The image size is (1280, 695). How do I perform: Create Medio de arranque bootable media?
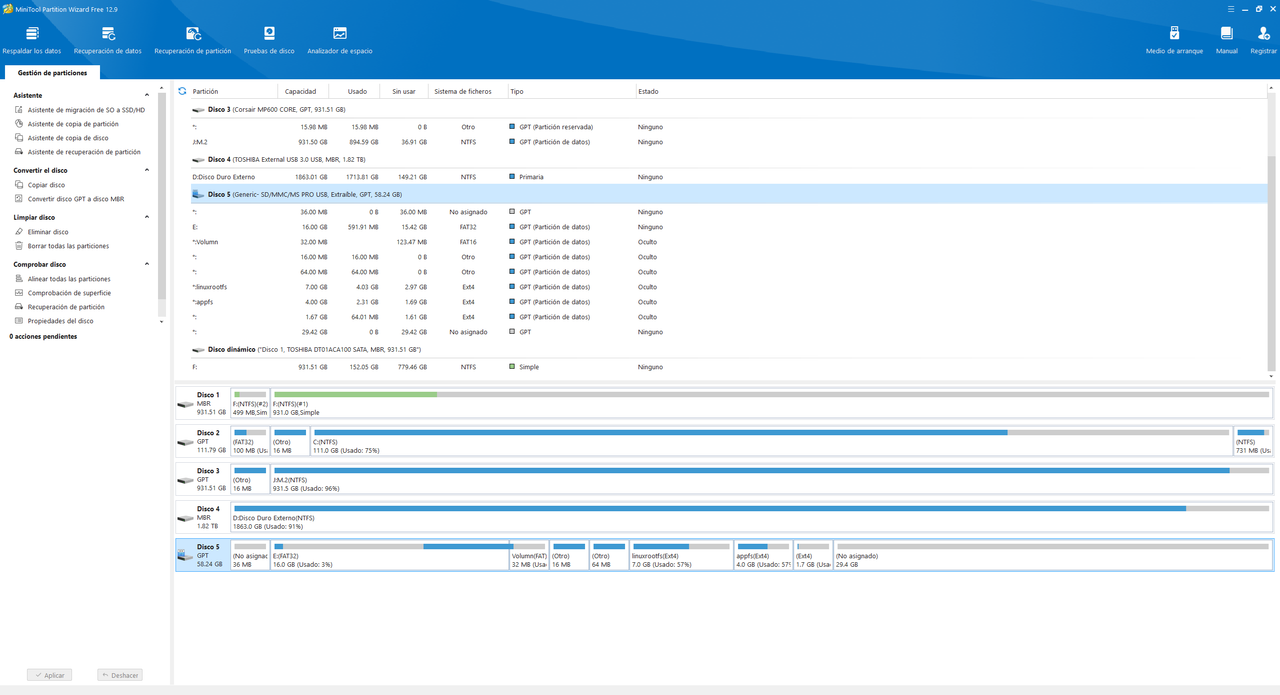pyautogui.click(x=1175, y=40)
